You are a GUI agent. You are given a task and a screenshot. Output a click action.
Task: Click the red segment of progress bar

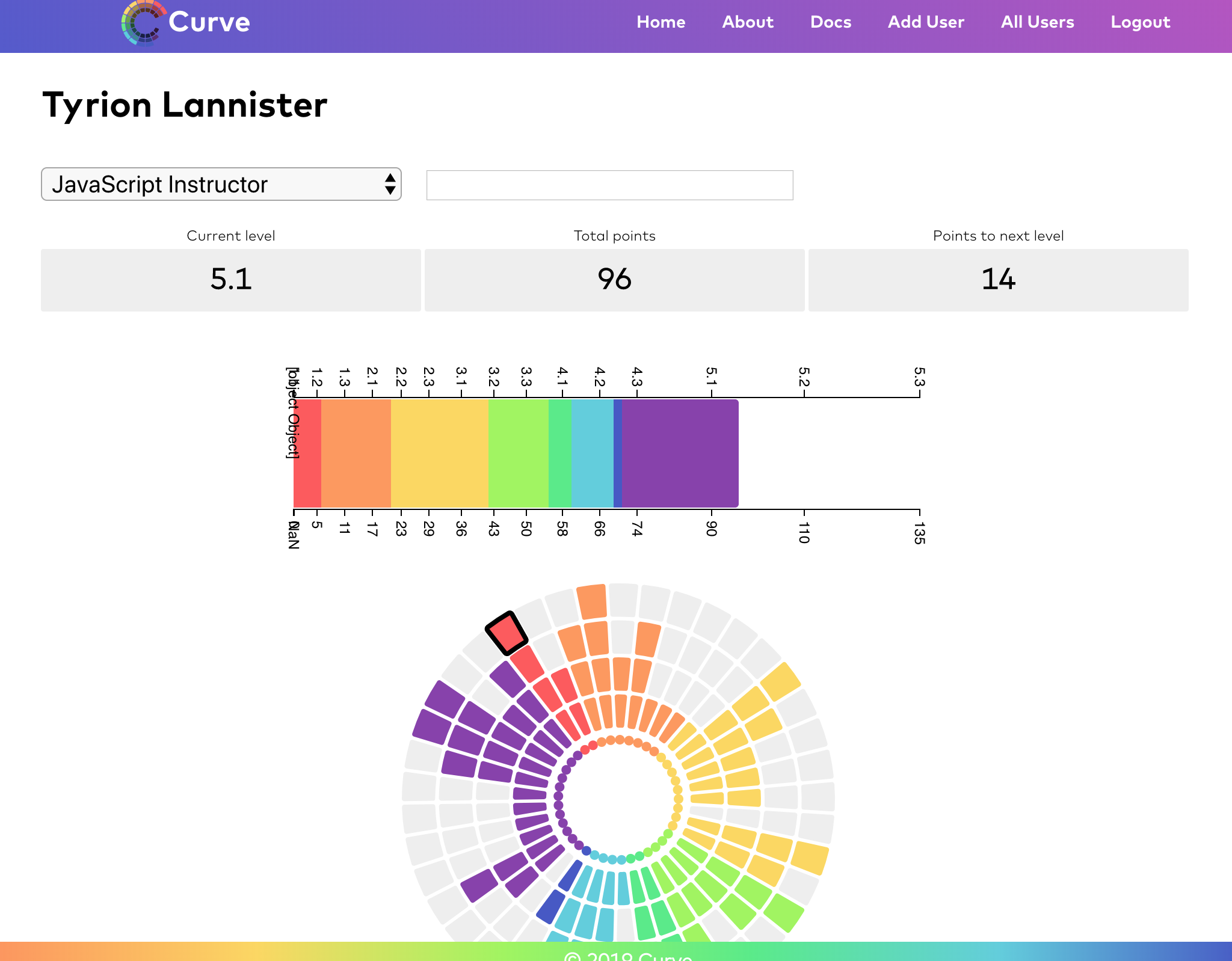pyautogui.click(x=307, y=453)
